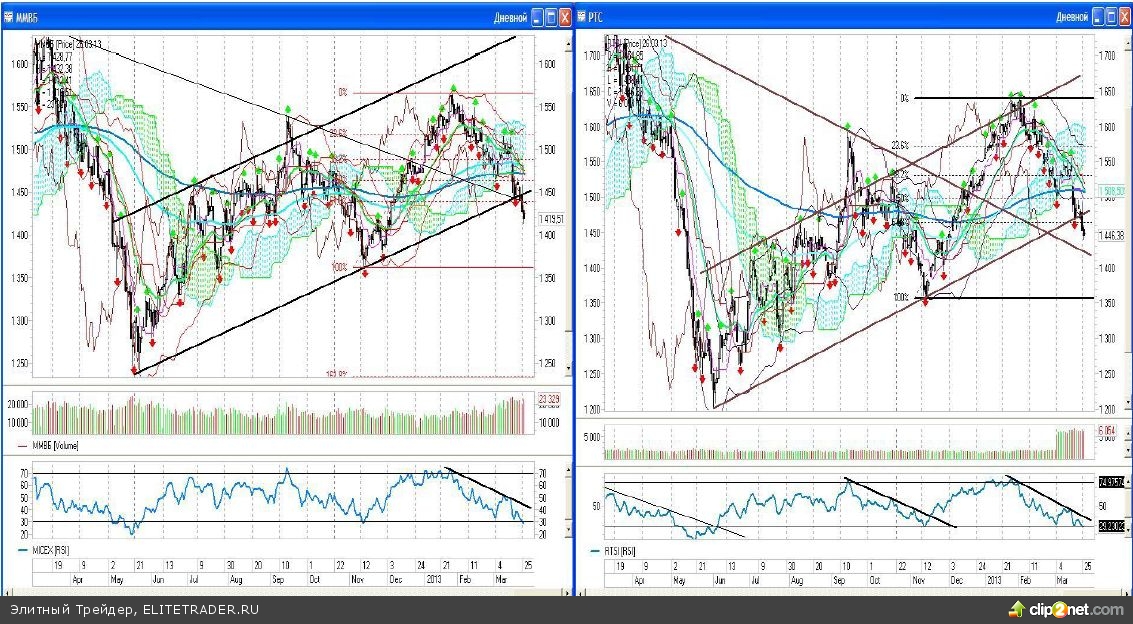Open the Дневной timeframe in РТС window
Screen dimensions: 1133x624
point(1071,17)
